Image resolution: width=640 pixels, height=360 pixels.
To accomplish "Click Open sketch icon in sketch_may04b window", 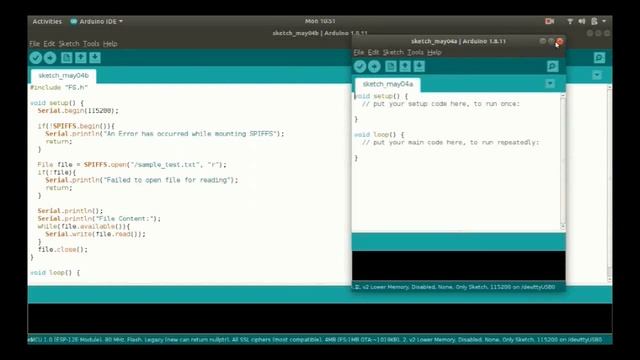I will click(x=81, y=58).
